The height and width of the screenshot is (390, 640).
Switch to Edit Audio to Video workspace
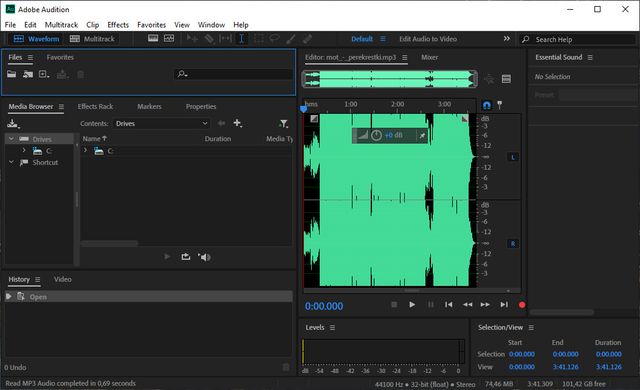click(428, 39)
